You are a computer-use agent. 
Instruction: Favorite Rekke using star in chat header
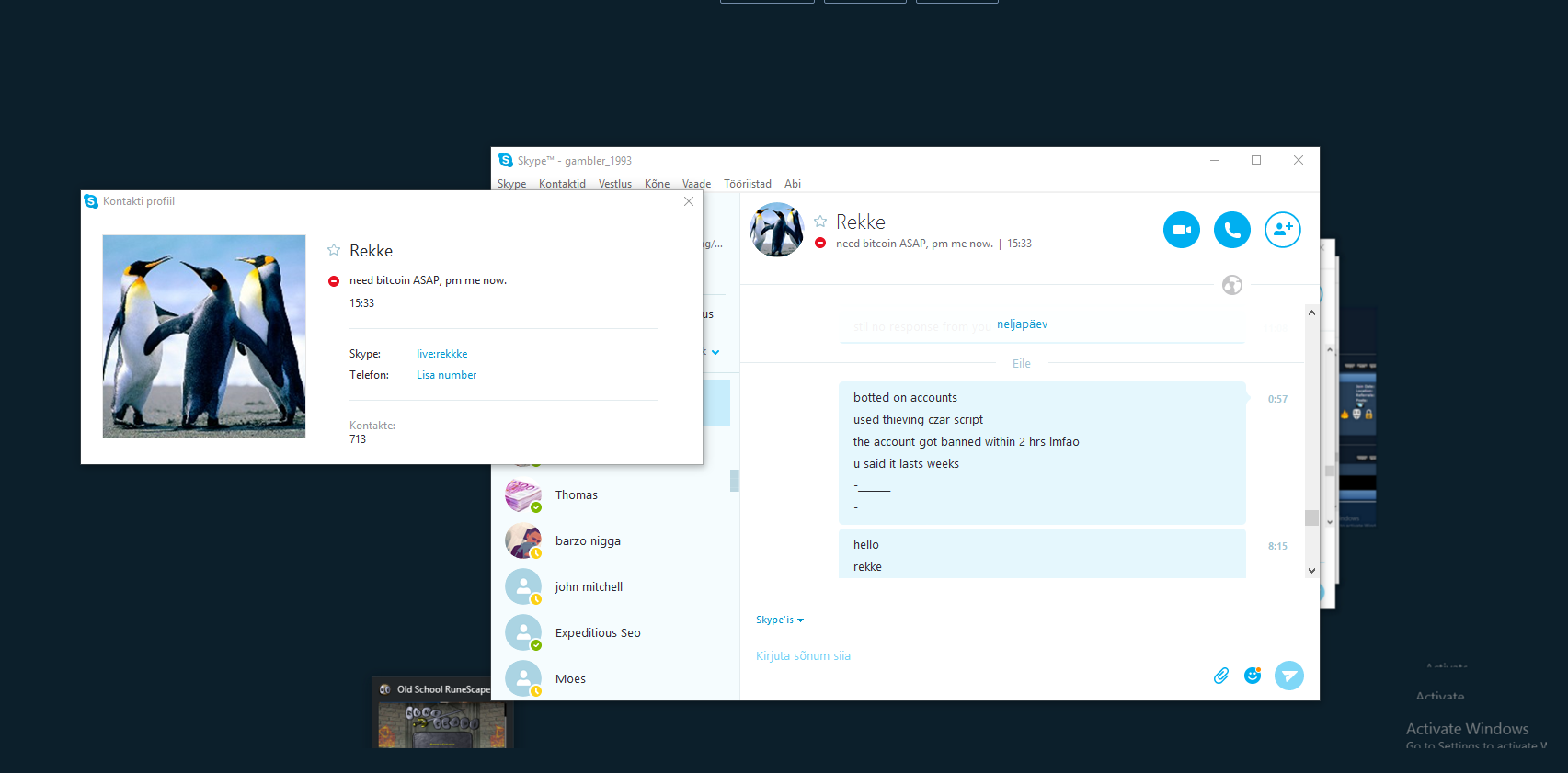point(820,222)
